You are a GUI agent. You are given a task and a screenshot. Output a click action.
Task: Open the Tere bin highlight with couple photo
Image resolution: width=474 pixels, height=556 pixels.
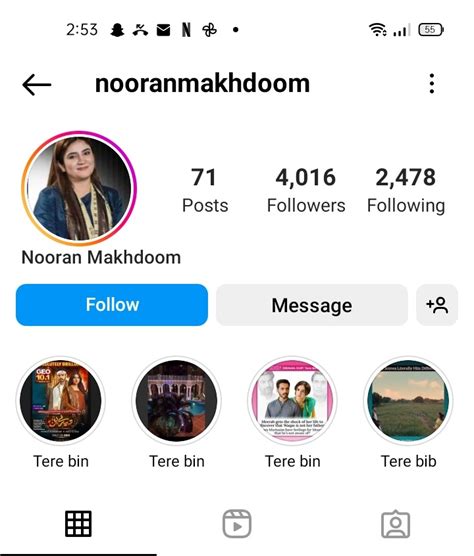(x=292, y=401)
